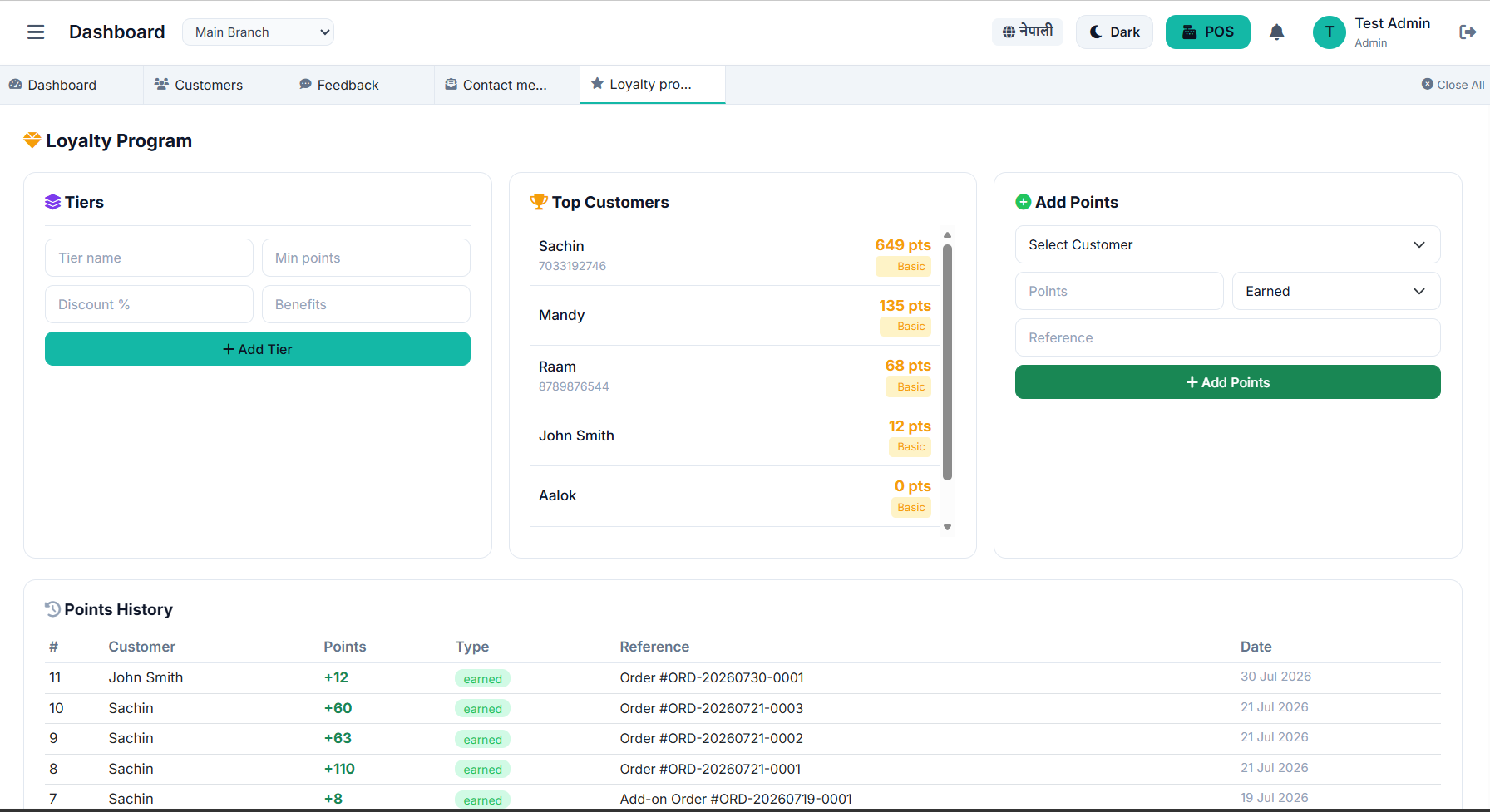The image size is (1490, 812).
Task: Click Aalok in Top Customers
Action: click(x=735, y=496)
